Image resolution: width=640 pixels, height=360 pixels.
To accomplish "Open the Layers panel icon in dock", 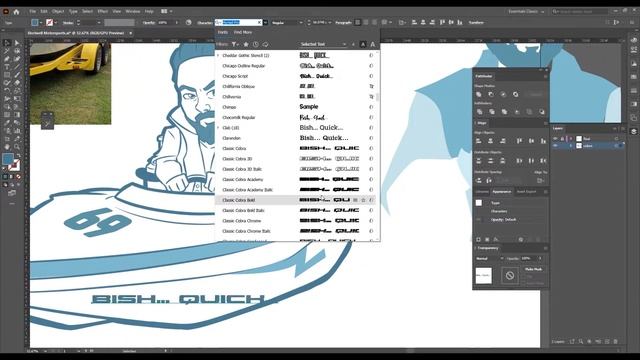I will point(633,131).
